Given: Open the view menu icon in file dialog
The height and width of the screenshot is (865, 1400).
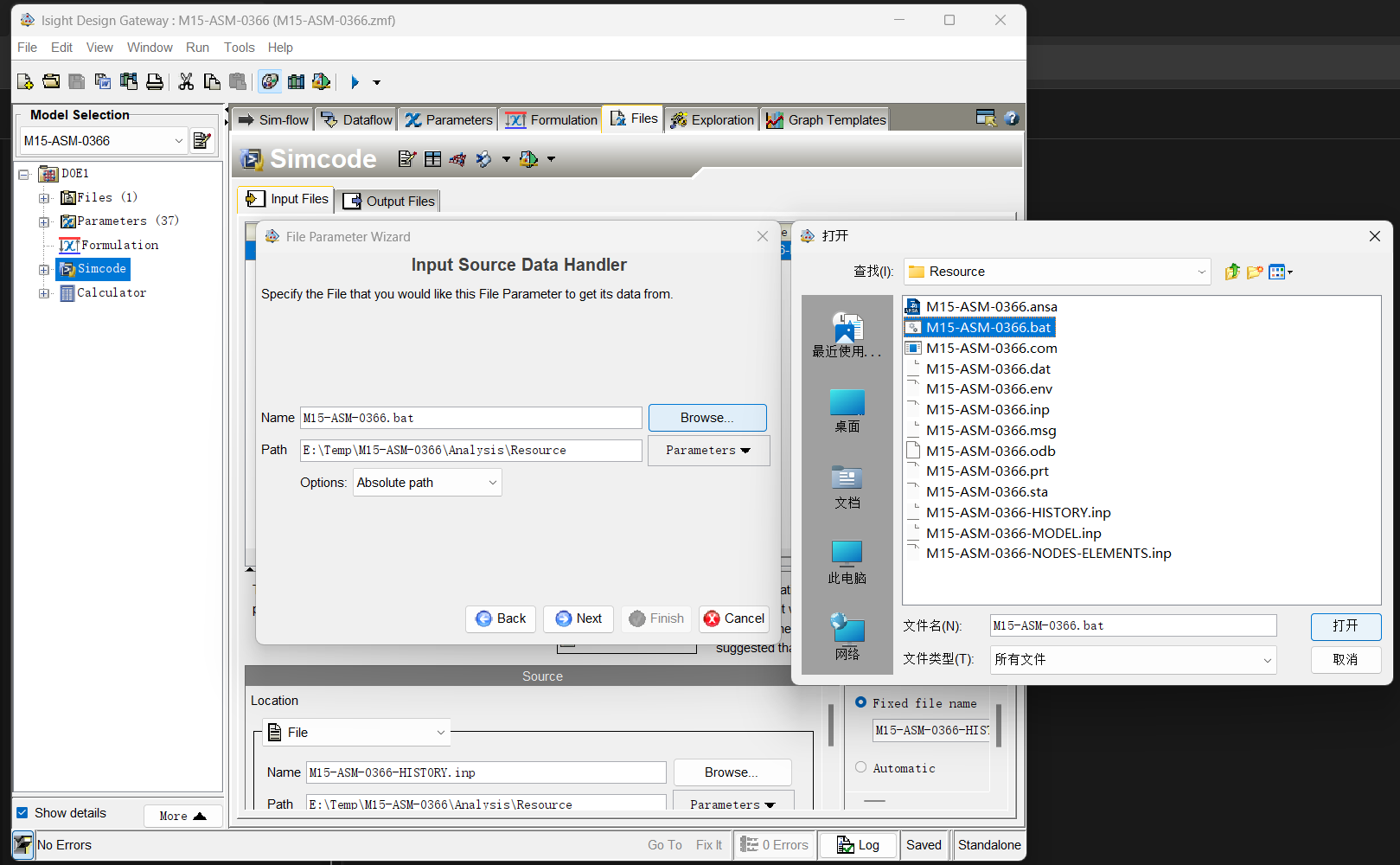Looking at the screenshot, I should (x=1280, y=272).
